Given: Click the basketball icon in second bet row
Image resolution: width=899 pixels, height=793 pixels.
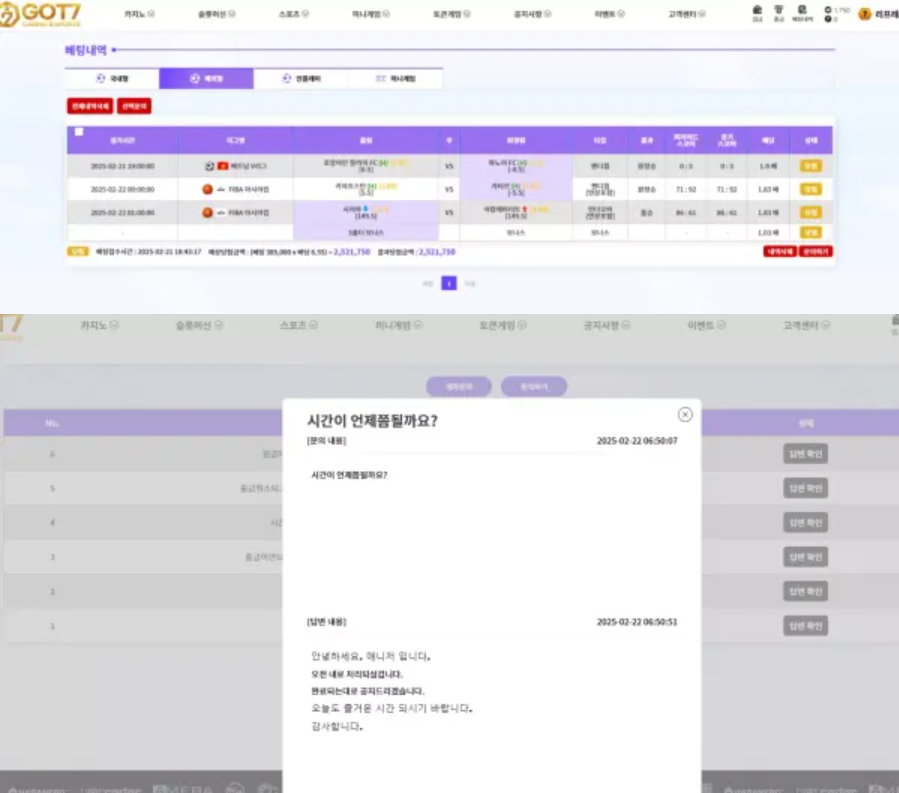Looking at the screenshot, I should [208, 188].
